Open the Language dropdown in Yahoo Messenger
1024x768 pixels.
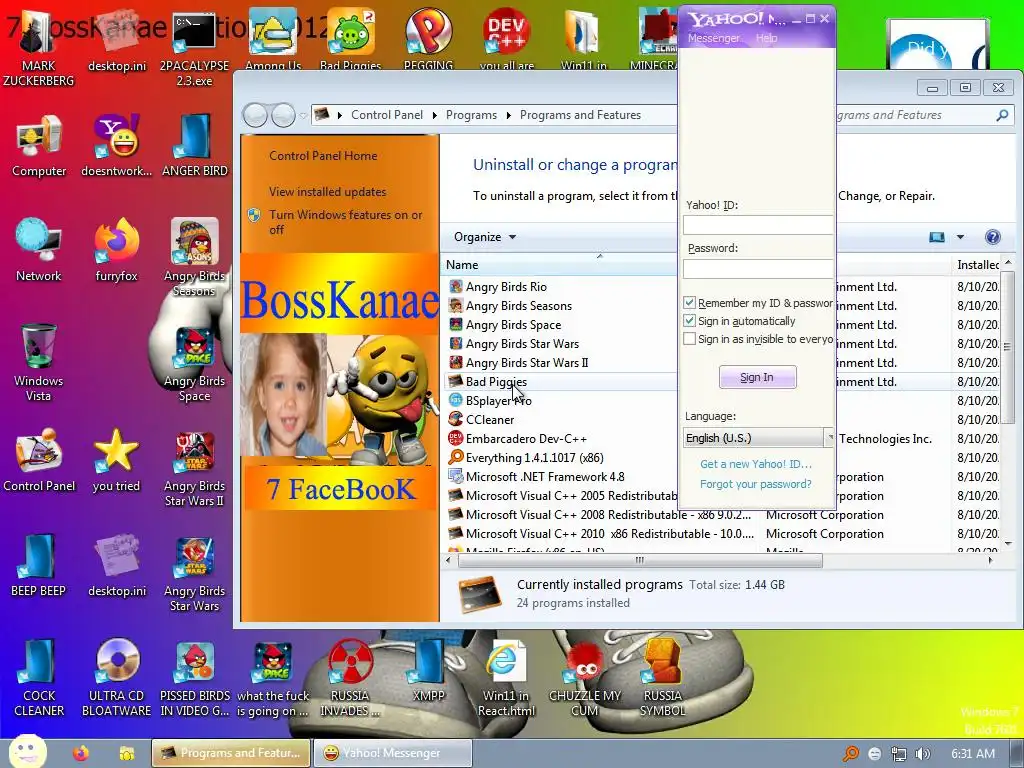[758, 438]
